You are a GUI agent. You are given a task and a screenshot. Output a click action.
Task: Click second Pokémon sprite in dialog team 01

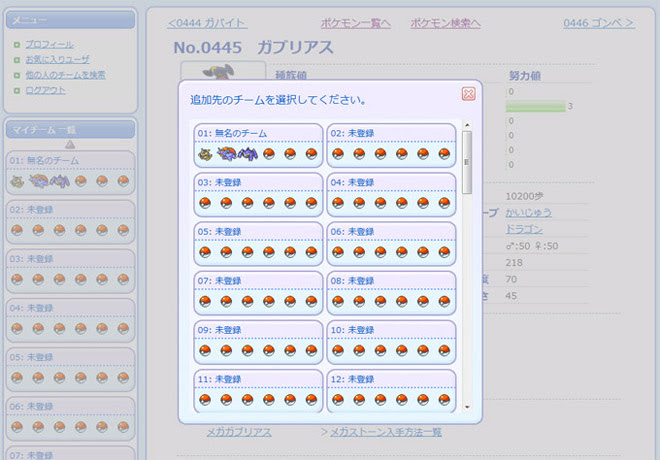point(226,154)
